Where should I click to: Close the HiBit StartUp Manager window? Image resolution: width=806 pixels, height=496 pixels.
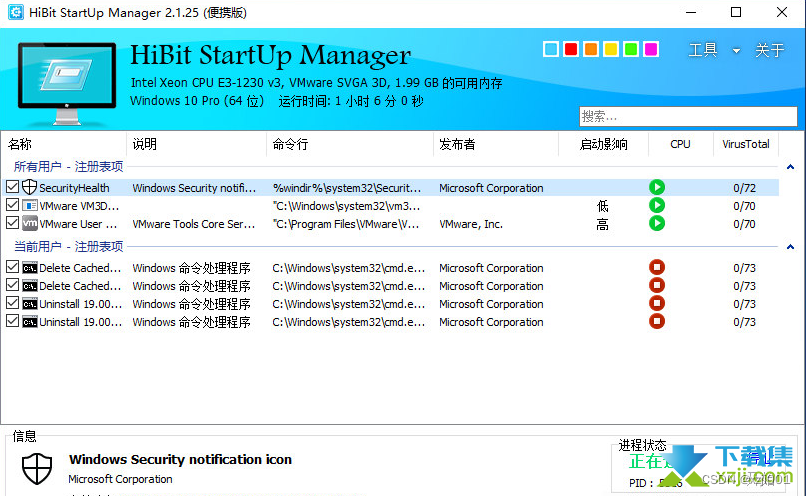[x=781, y=12]
